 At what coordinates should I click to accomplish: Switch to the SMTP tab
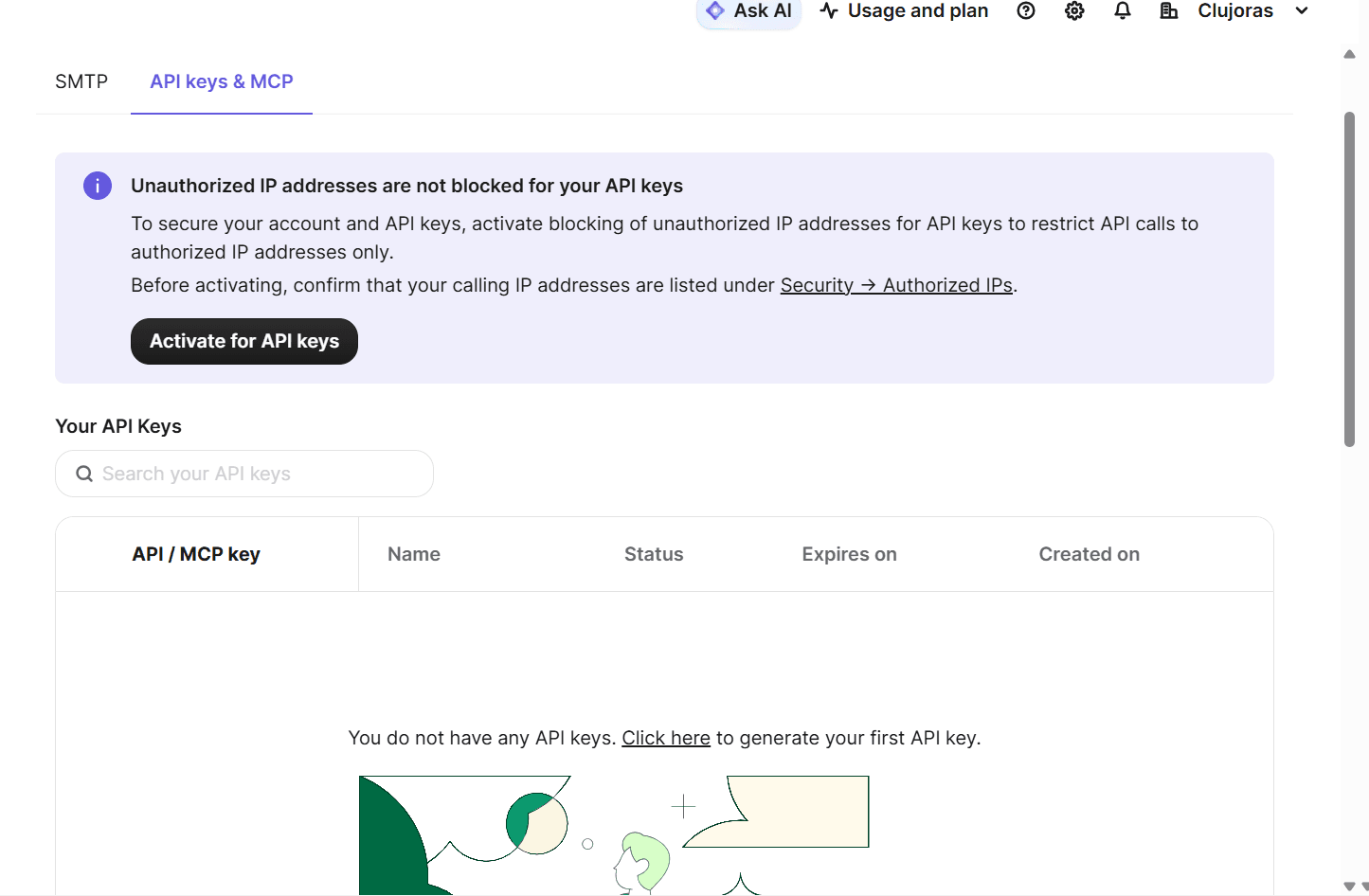tap(81, 81)
